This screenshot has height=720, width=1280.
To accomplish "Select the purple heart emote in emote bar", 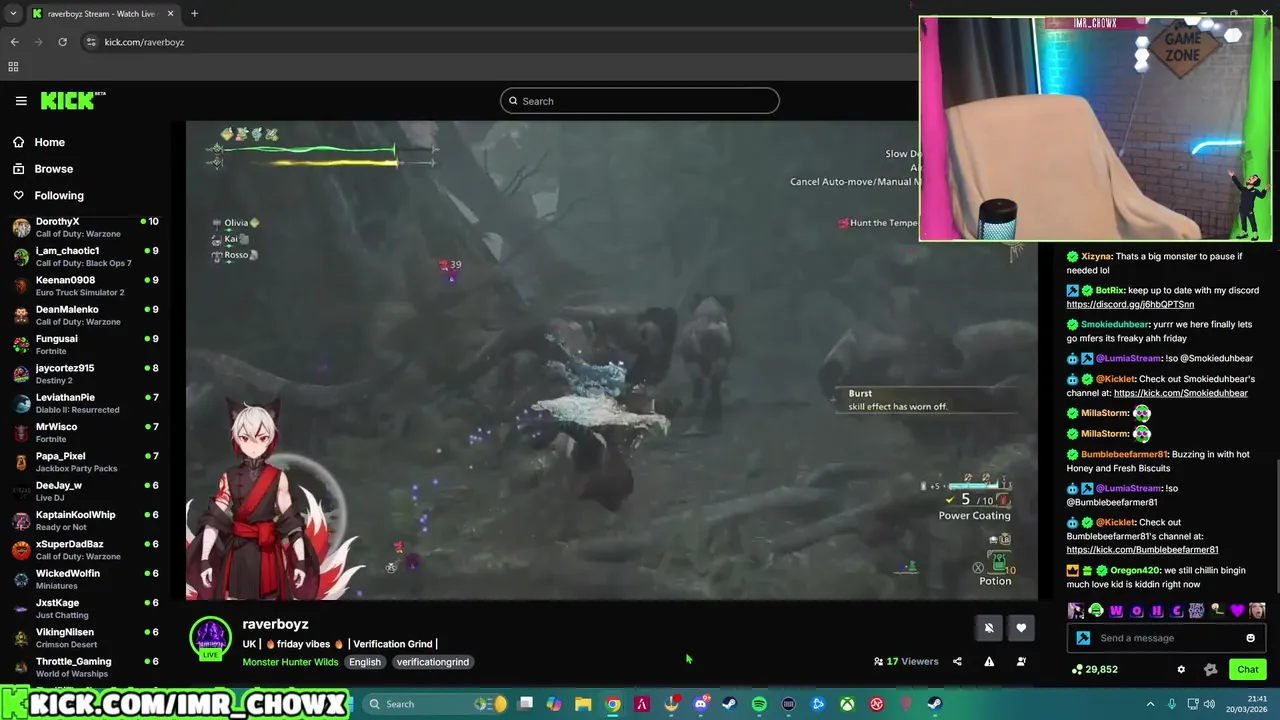I will point(1237,611).
